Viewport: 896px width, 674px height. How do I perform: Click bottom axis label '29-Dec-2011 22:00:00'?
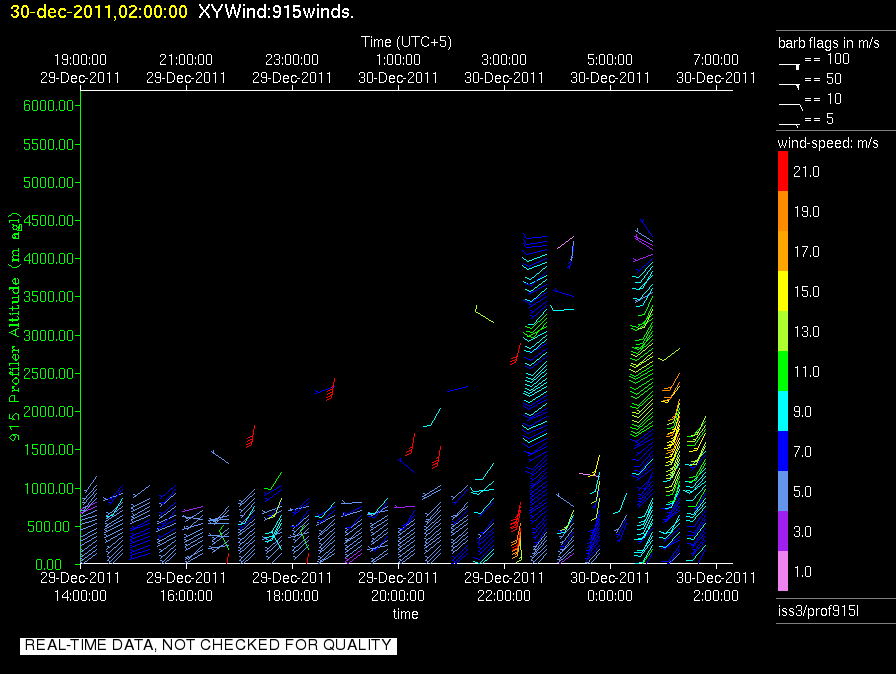tap(504, 587)
